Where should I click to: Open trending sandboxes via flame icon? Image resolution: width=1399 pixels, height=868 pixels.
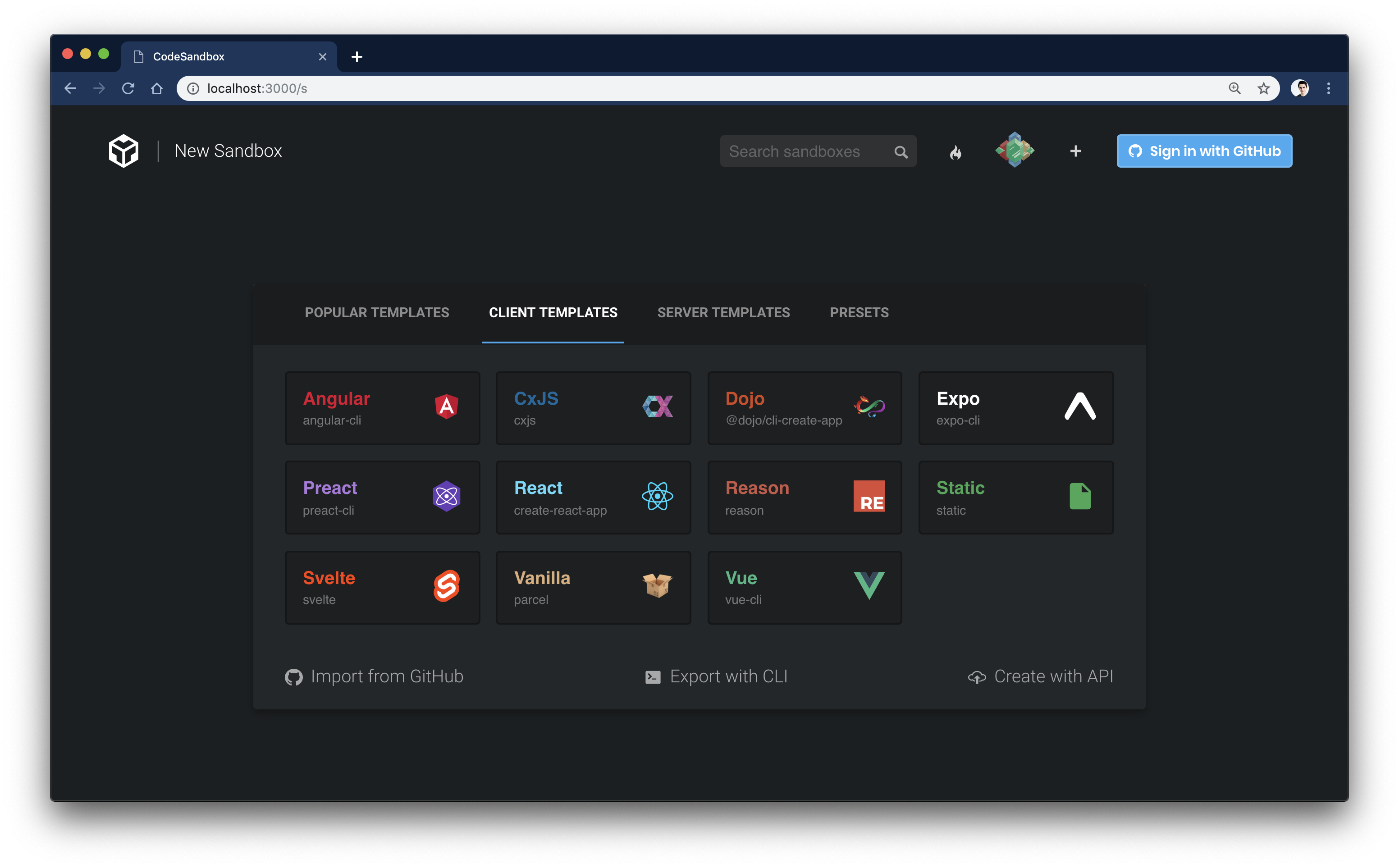coord(955,152)
